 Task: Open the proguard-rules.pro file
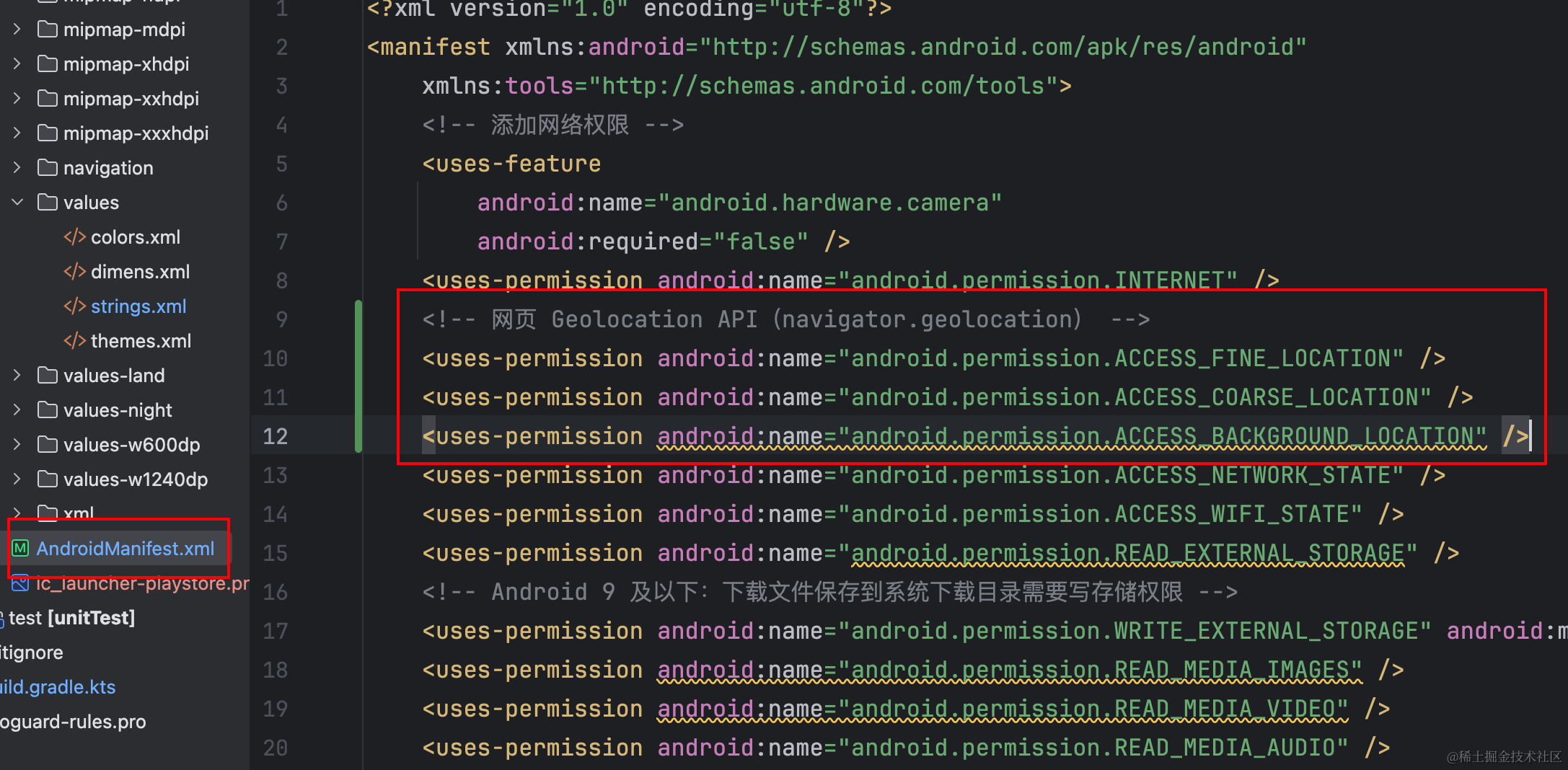coord(73,722)
